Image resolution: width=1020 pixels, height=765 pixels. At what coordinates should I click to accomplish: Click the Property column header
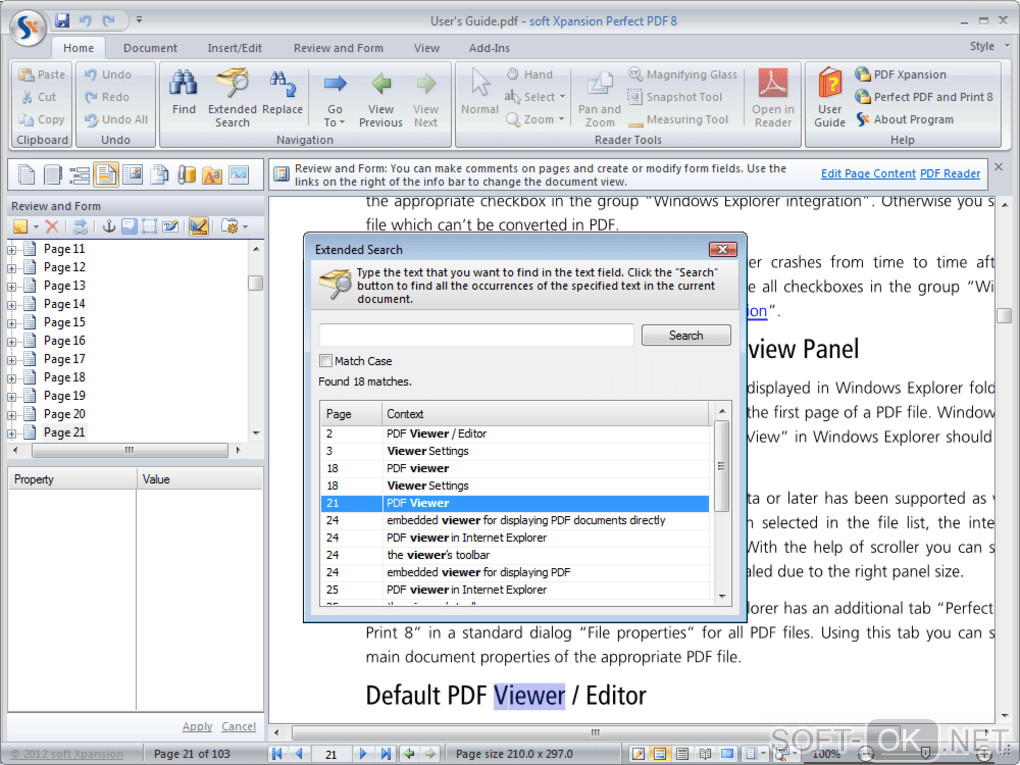coord(72,479)
